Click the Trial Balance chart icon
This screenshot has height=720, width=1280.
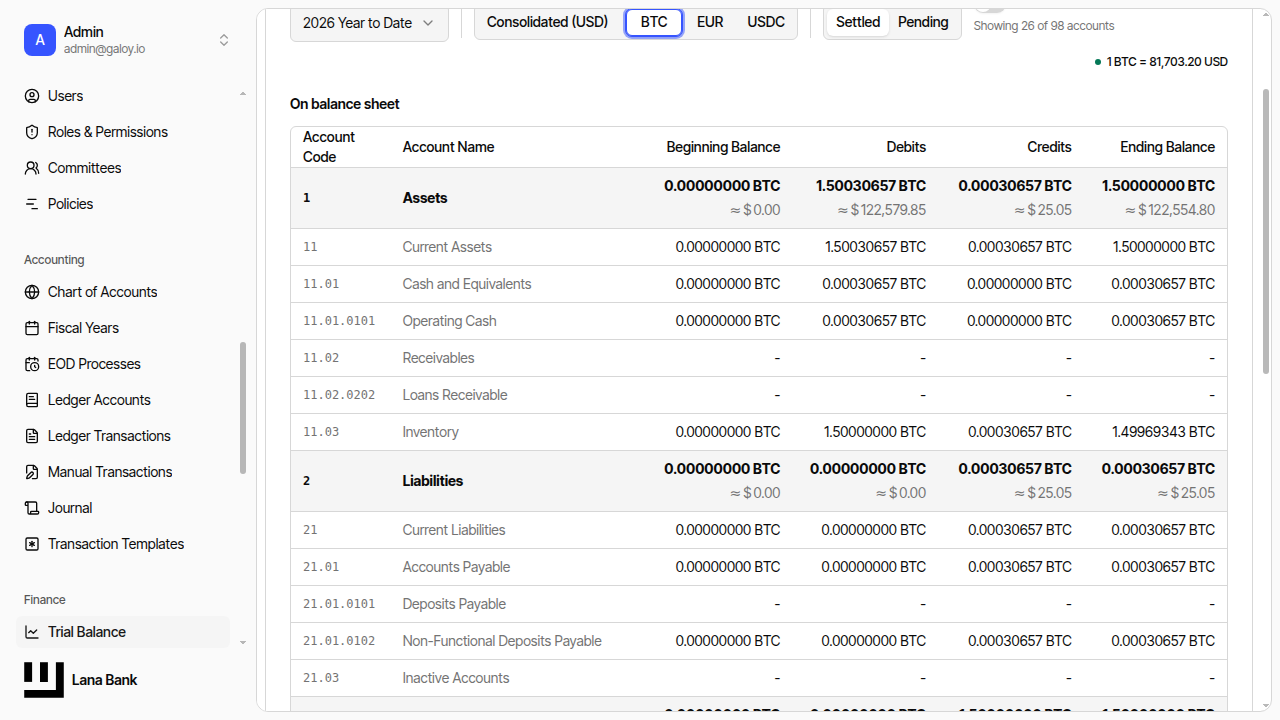click(32, 632)
